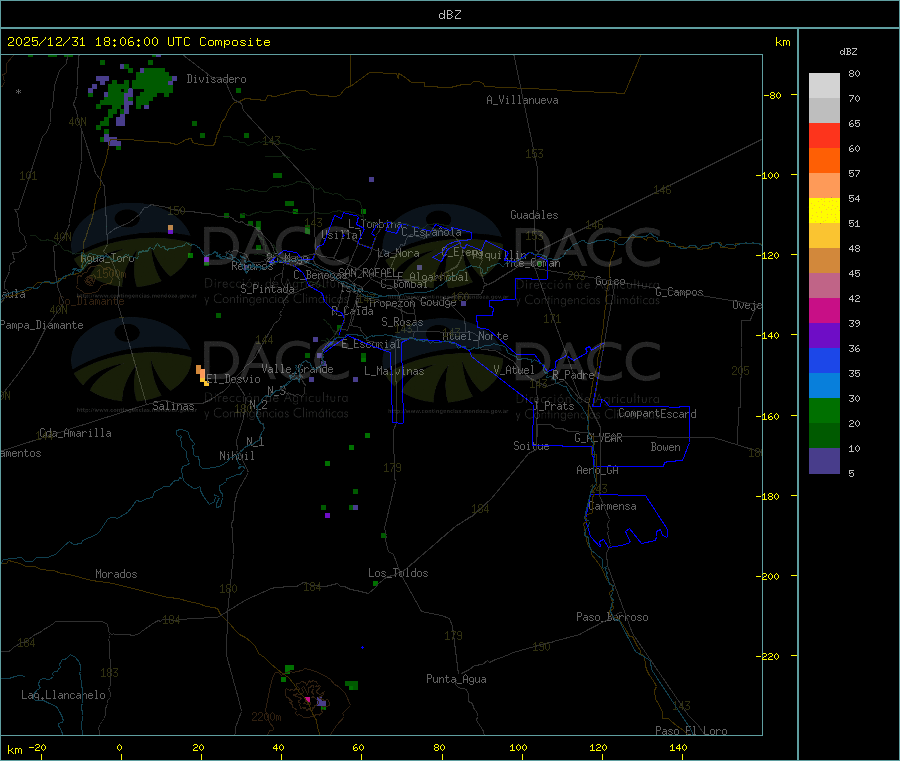
Task: Click the magenta 39 dBZ legend swatch
Action: (x=824, y=310)
